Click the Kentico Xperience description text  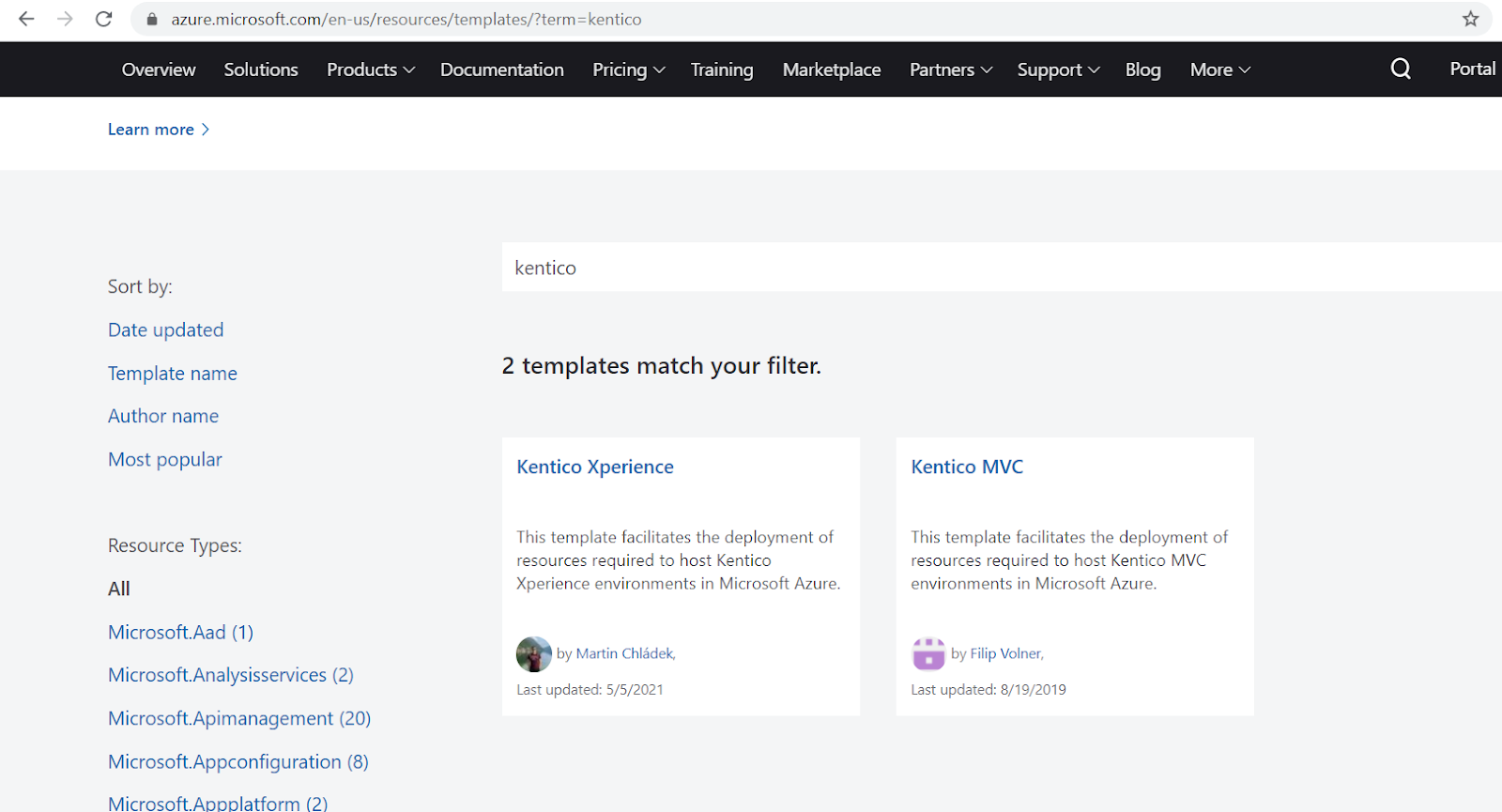point(679,560)
